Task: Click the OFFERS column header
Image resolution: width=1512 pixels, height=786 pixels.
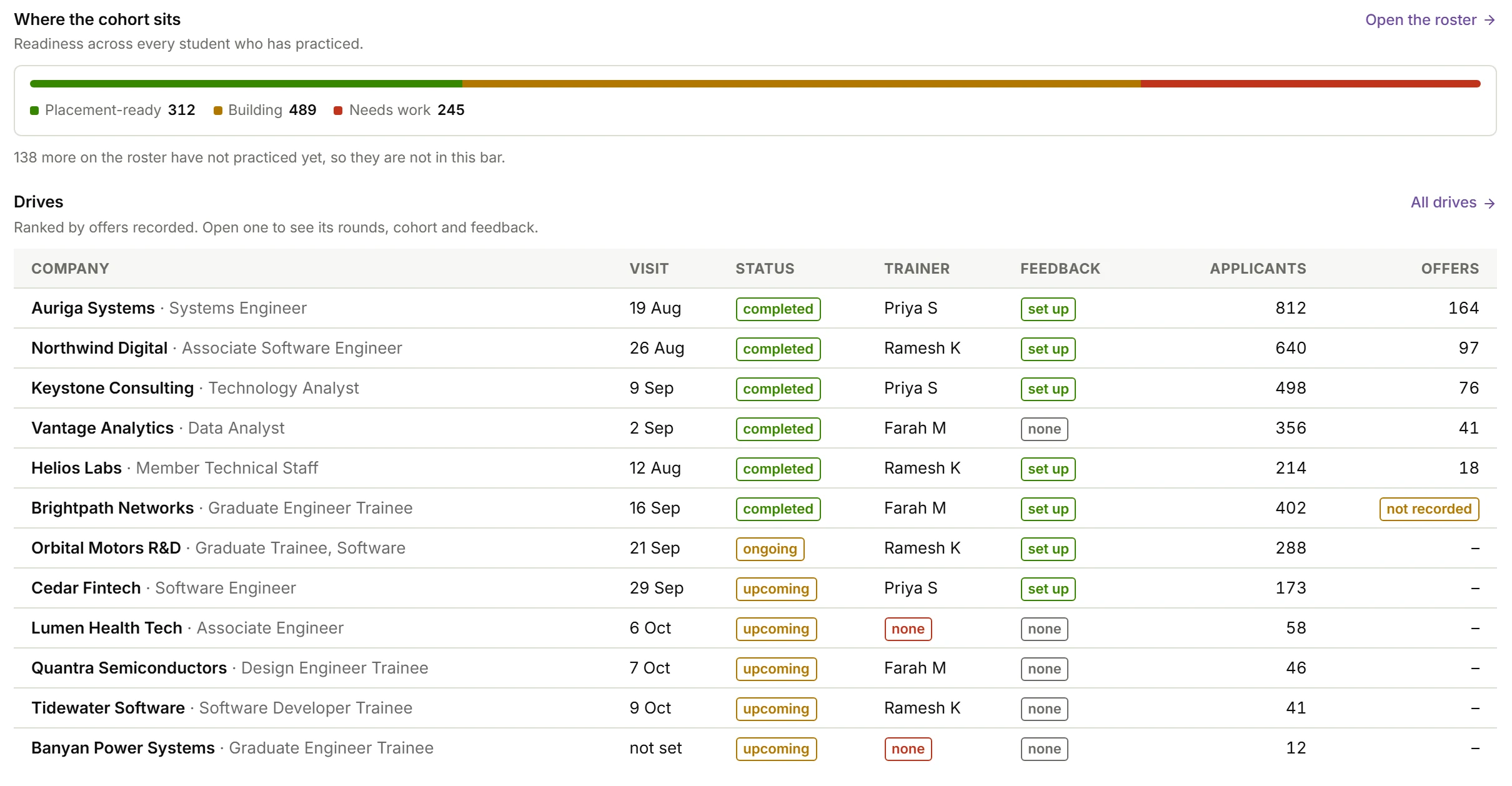Action: point(1450,269)
